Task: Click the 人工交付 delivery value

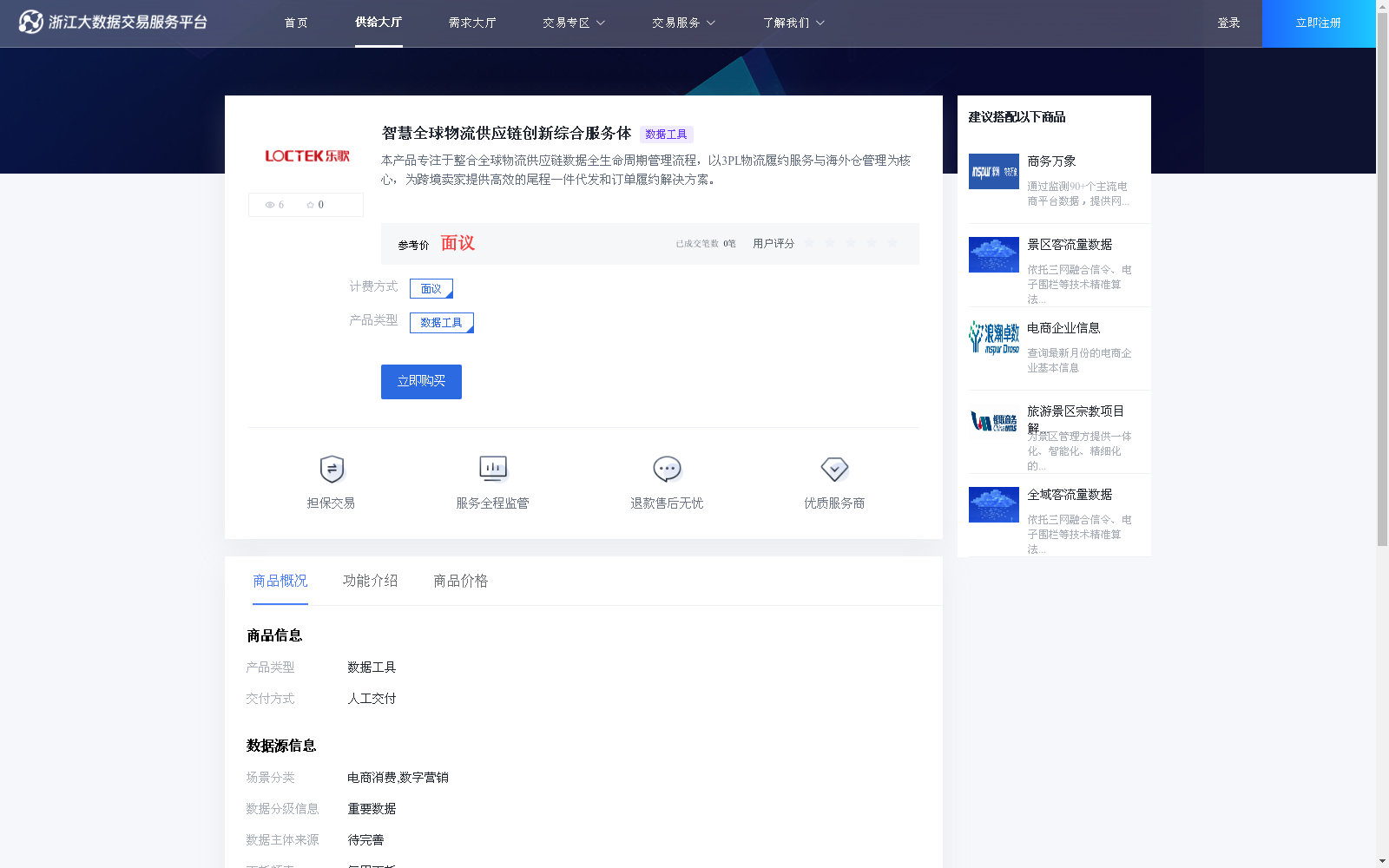Action: pyautogui.click(x=372, y=699)
